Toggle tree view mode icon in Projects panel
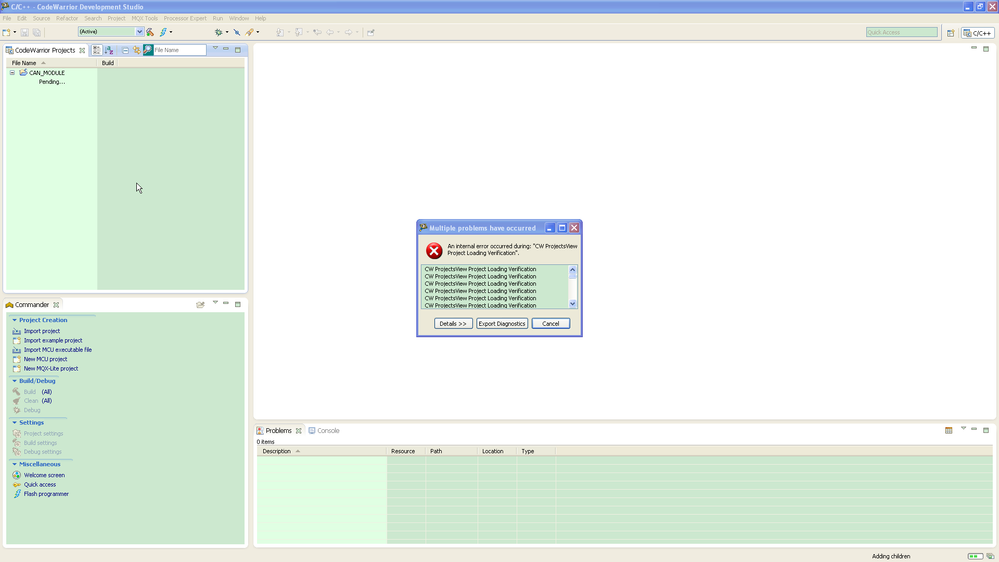Viewport: 999px width, 562px height. (x=96, y=50)
